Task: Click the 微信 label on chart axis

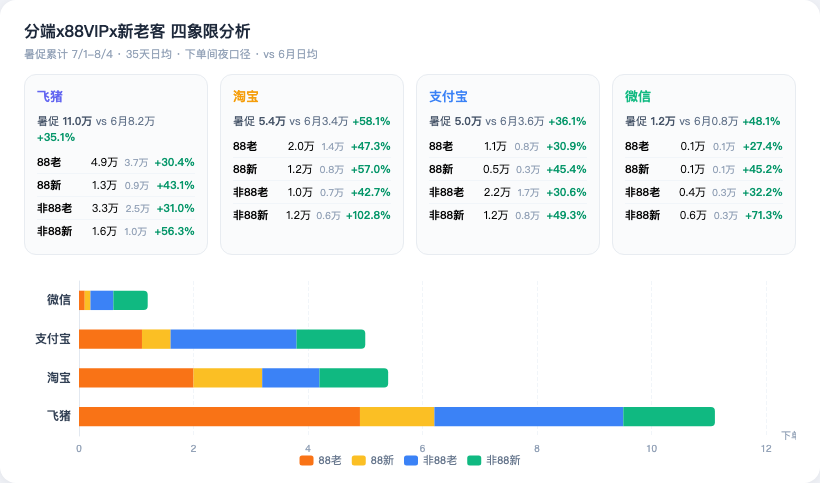Action: (59, 300)
